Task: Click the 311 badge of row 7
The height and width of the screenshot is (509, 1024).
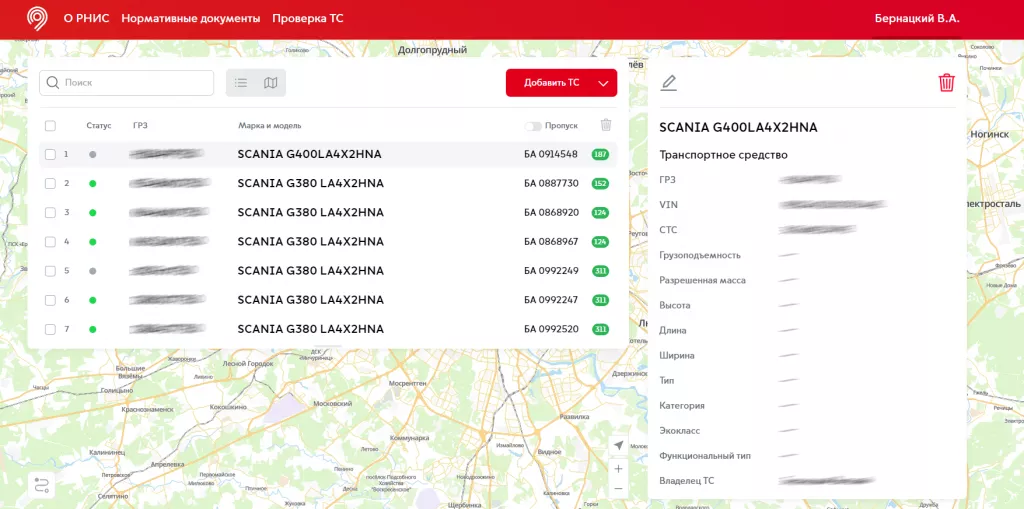Action: point(600,329)
